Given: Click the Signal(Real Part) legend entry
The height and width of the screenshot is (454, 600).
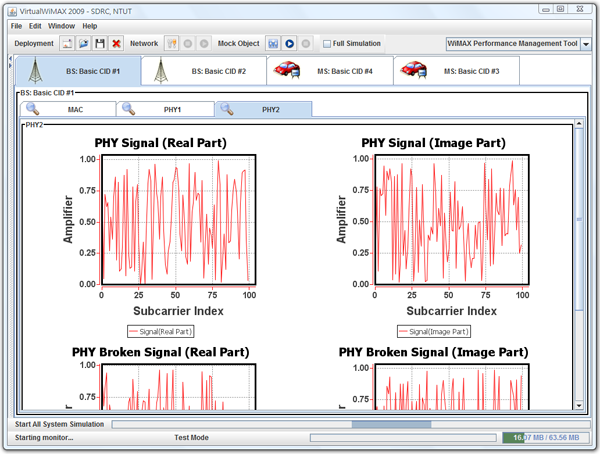Looking at the screenshot, I should tap(161, 332).
